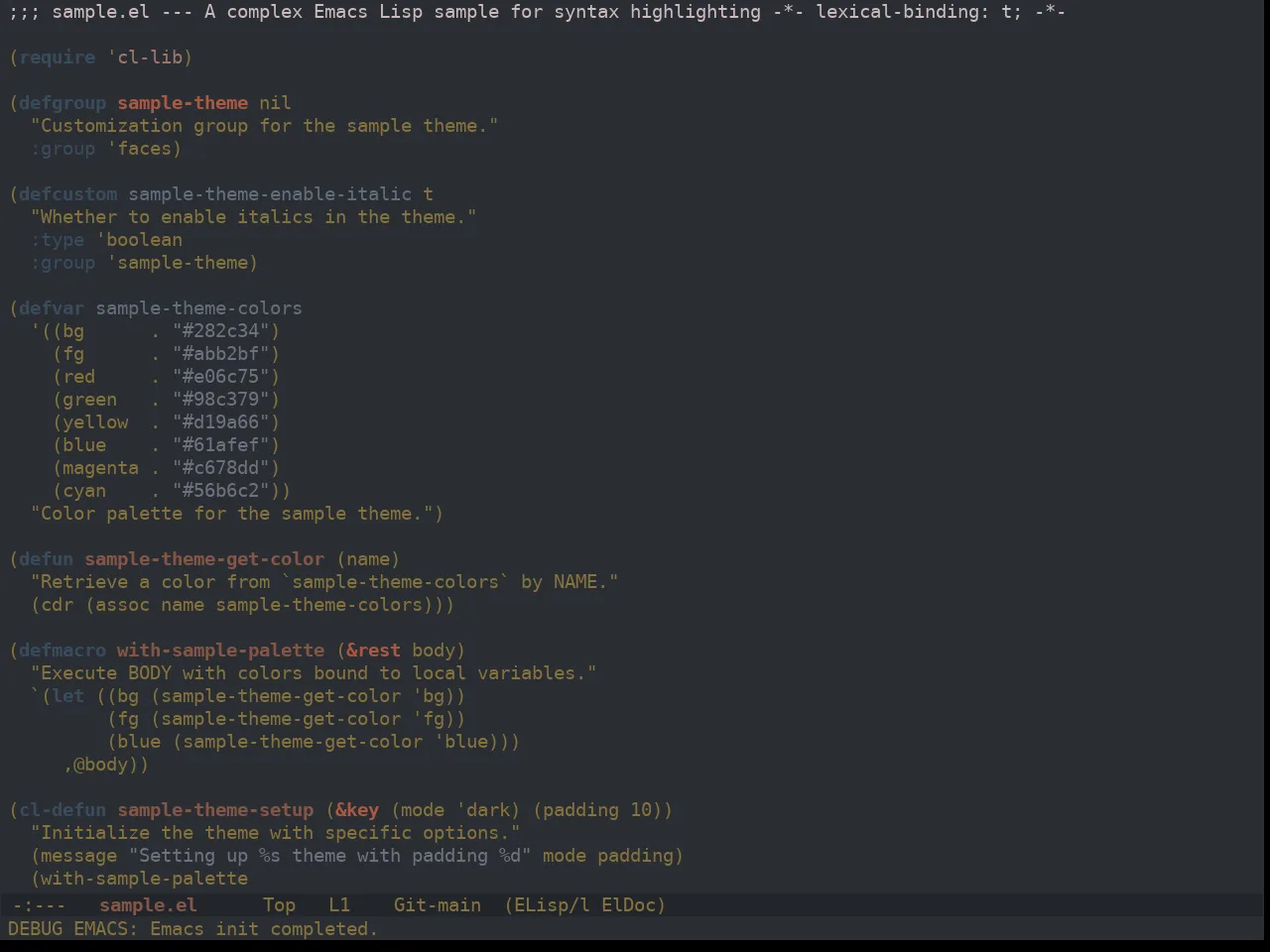Click the Git-main indicator in mode line
This screenshot has height=952, width=1270.
point(438,904)
